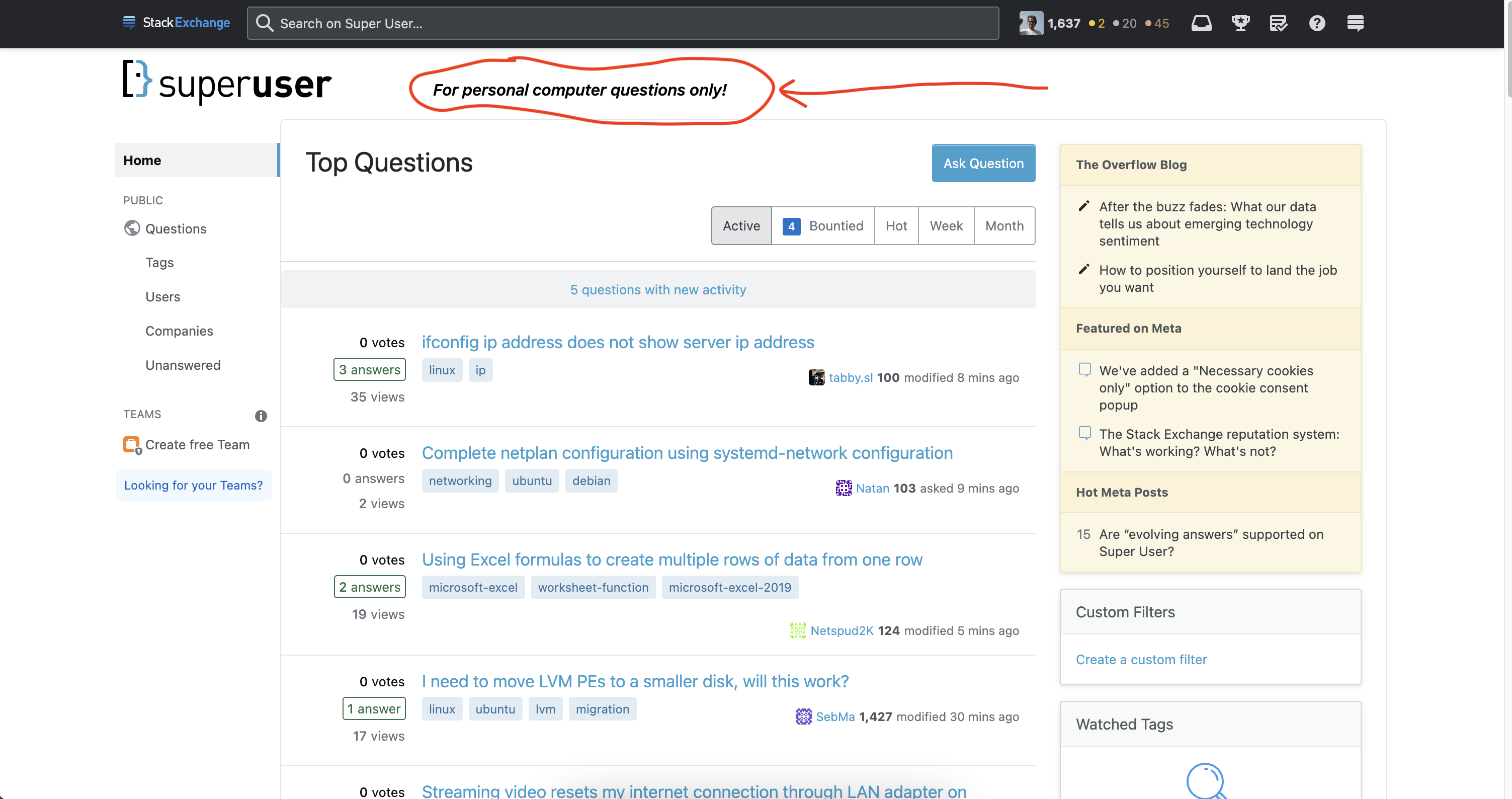Expand the Companies section in sidebar

tap(179, 330)
